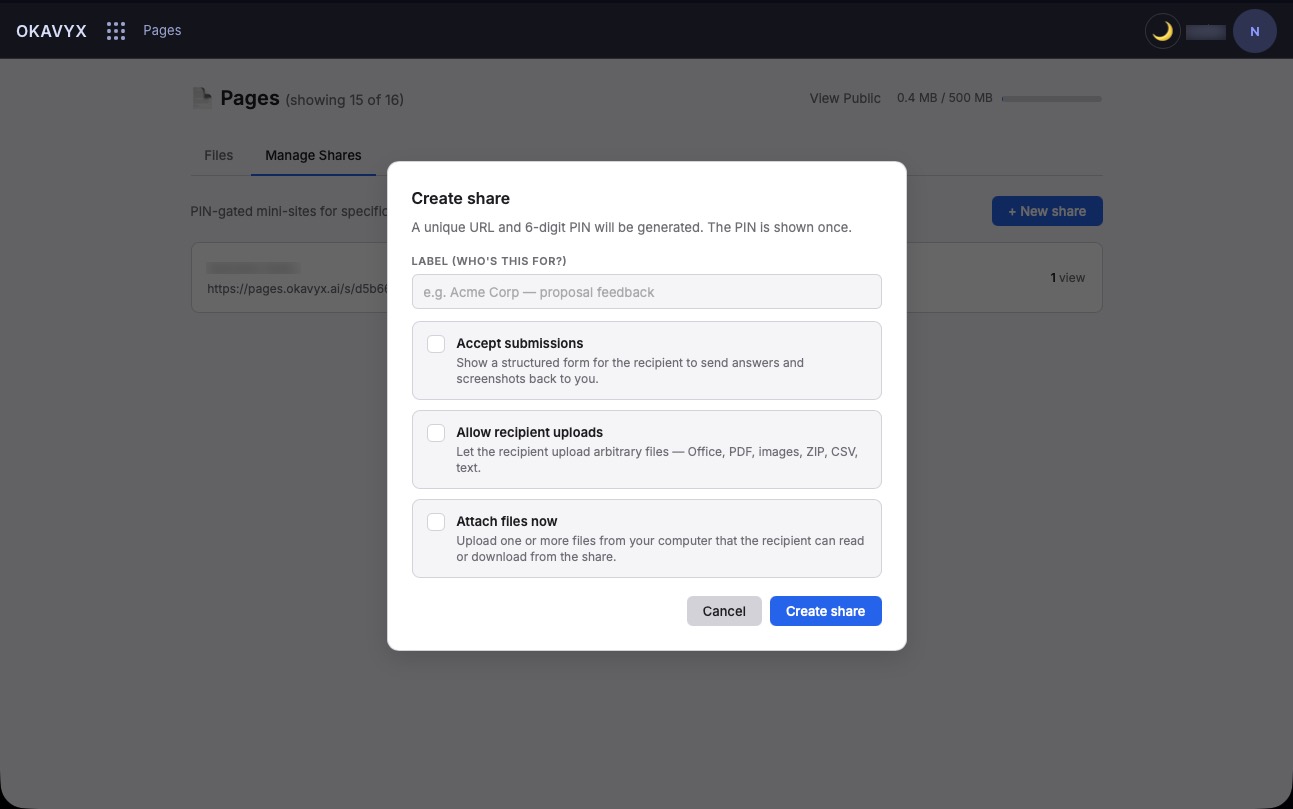This screenshot has width=1293, height=809.
Task: Click the Pages document icon
Action: click(202, 97)
